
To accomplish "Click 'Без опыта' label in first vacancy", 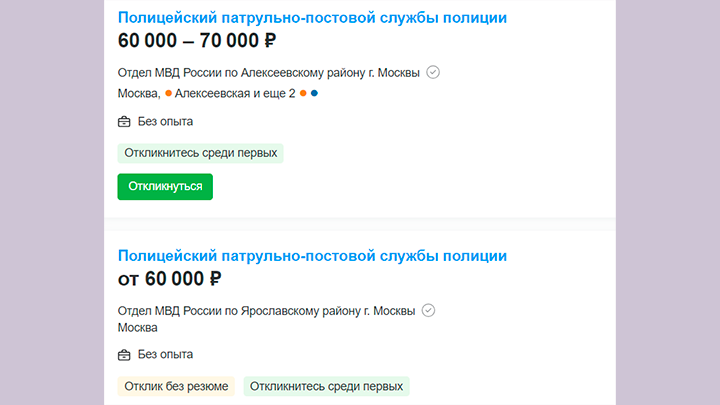I will (165, 122).
